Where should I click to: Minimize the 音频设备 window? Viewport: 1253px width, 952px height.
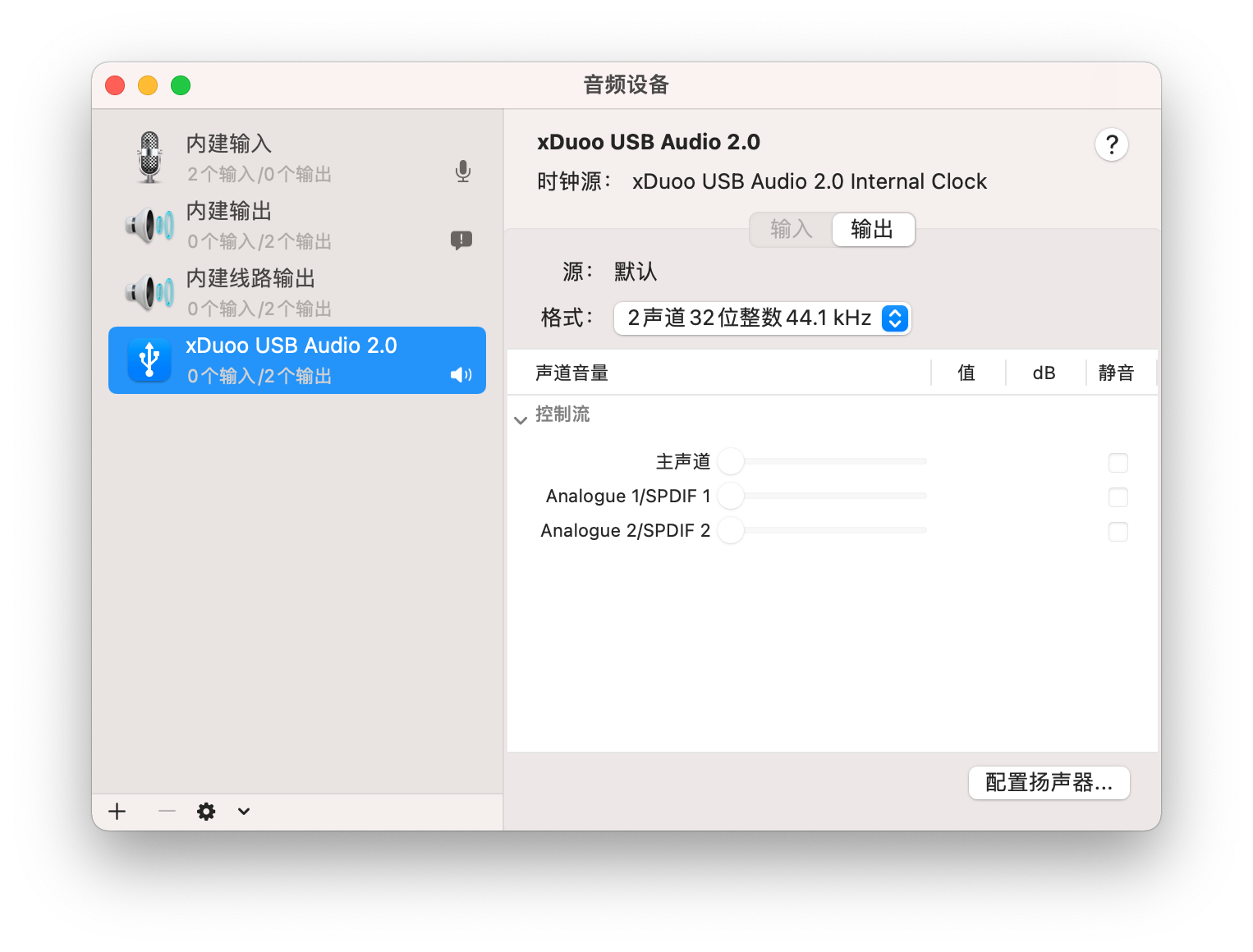pyautogui.click(x=148, y=85)
